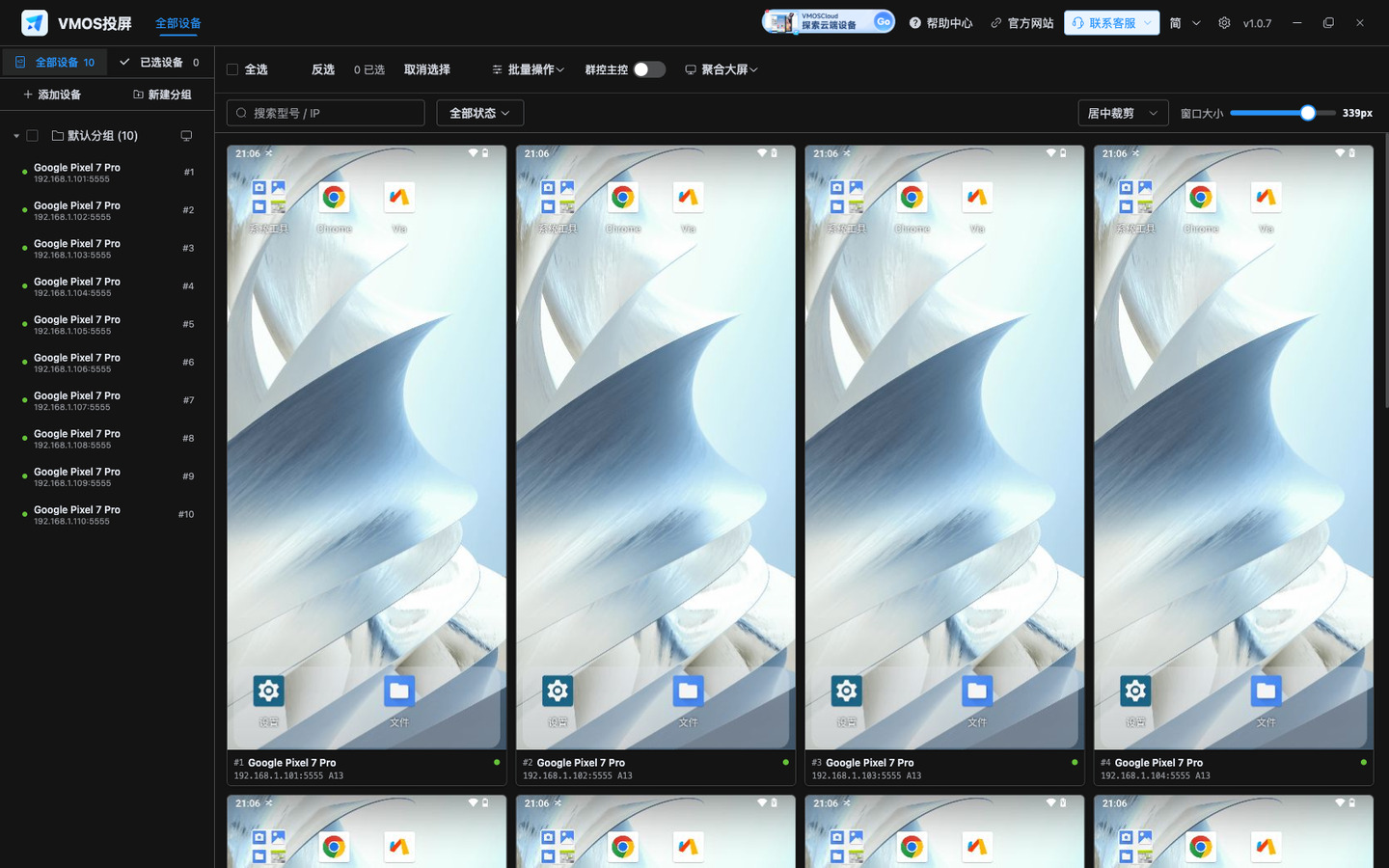
Task: Open the 简 language dropdown
Action: (x=1185, y=22)
